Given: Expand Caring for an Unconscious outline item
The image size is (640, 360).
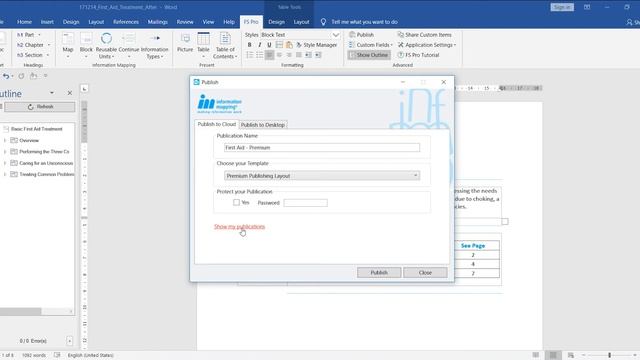Looking at the screenshot, I should 4,163.
